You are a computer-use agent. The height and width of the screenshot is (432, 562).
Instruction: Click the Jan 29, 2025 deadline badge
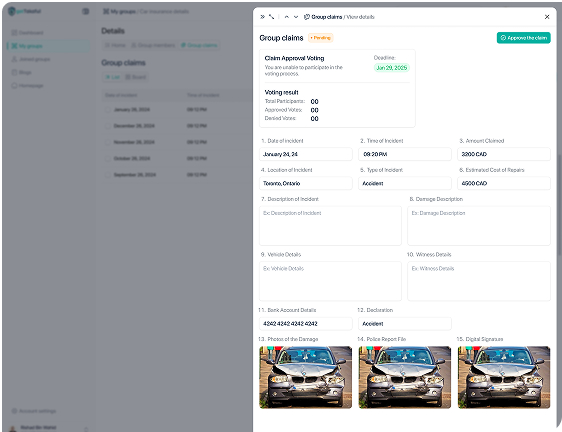pos(391,68)
